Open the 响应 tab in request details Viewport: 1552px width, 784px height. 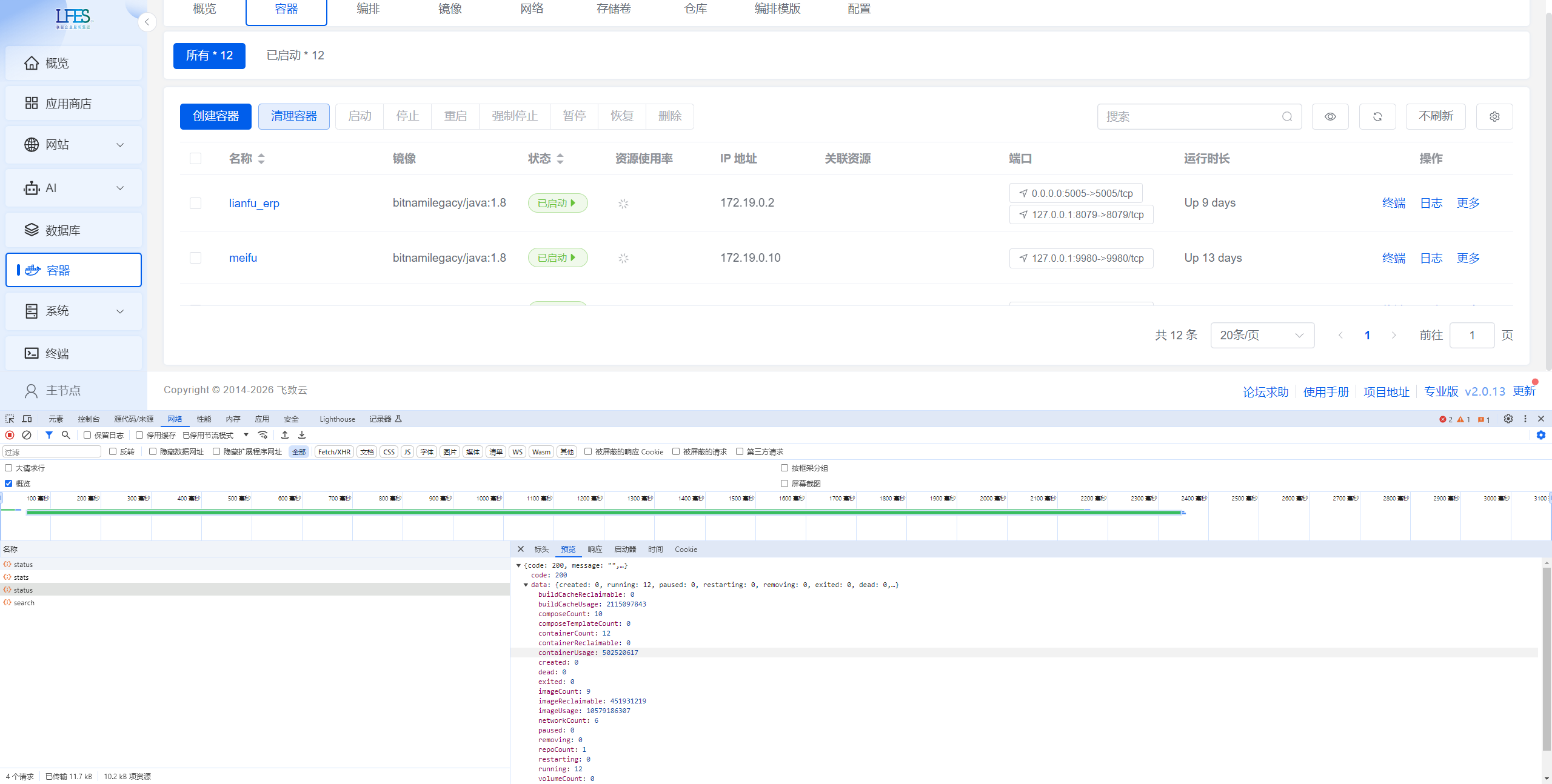click(x=595, y=549)
